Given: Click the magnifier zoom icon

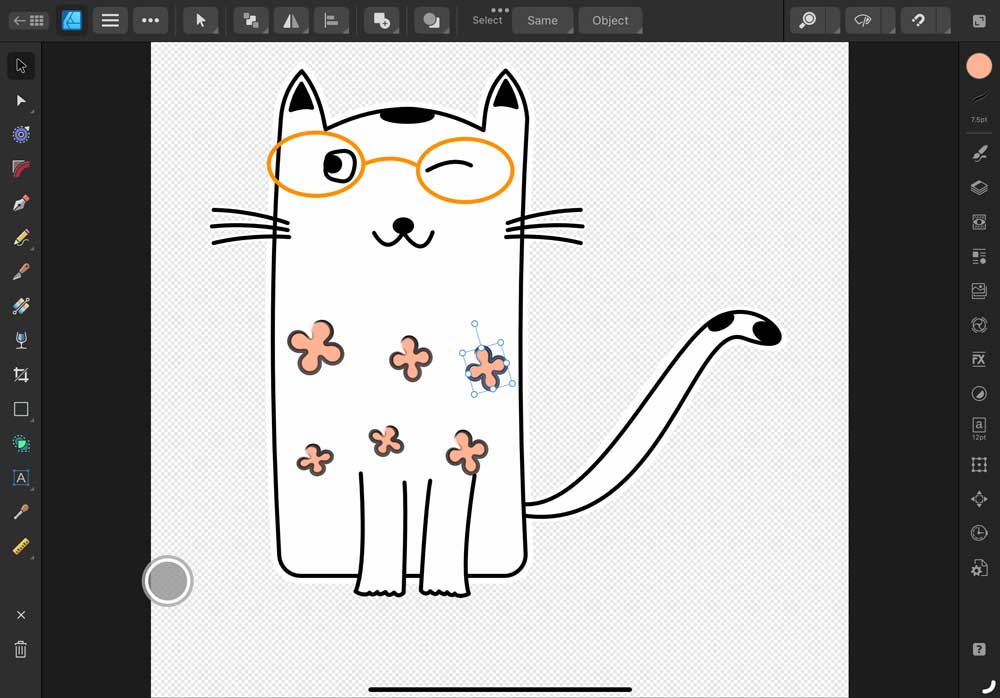Looking at the screenshot, I should pyautogui.click(x=808, y=20).
